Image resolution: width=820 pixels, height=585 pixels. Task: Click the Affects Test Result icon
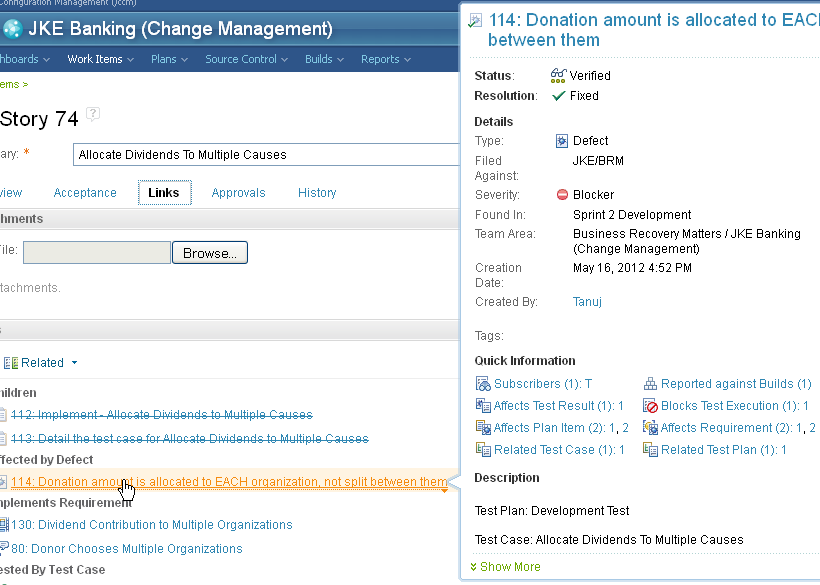tap(484, 406)
